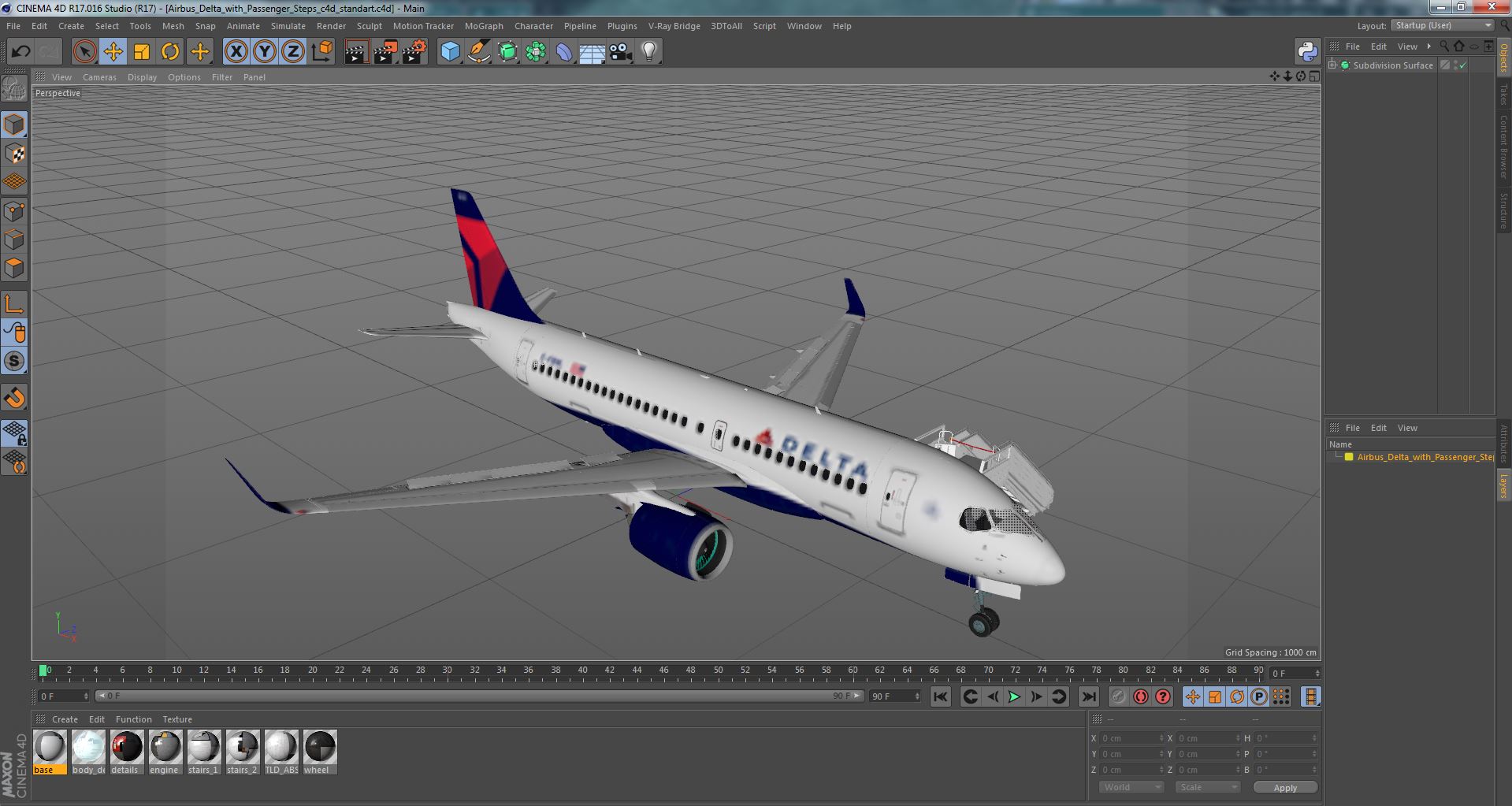The image size is (1512, 806).
Task: Expand the Subdivision Surface object tree
Action: point(1332,65)
